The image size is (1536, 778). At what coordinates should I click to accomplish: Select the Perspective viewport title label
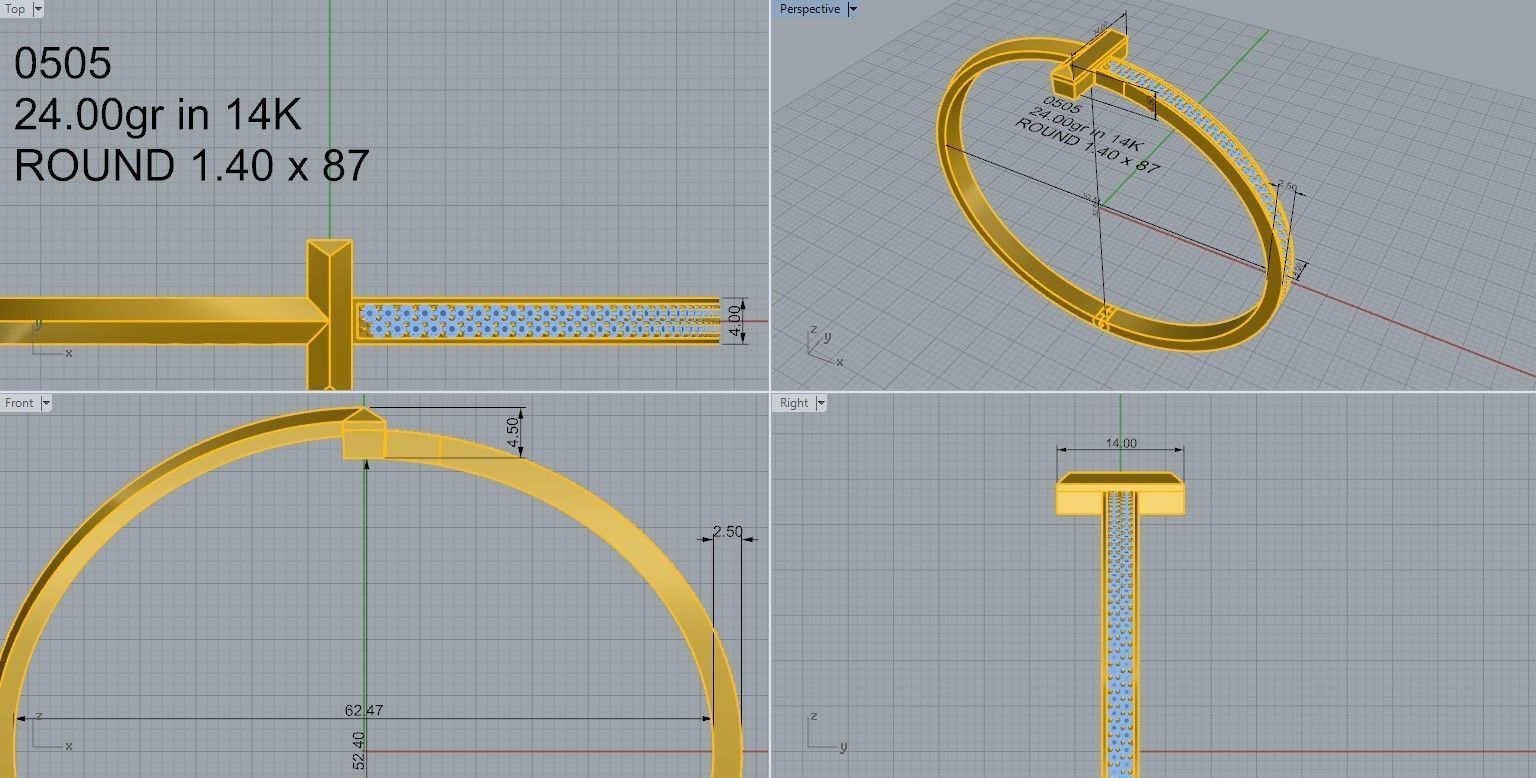pyautogui.click(x=810, y=9)
